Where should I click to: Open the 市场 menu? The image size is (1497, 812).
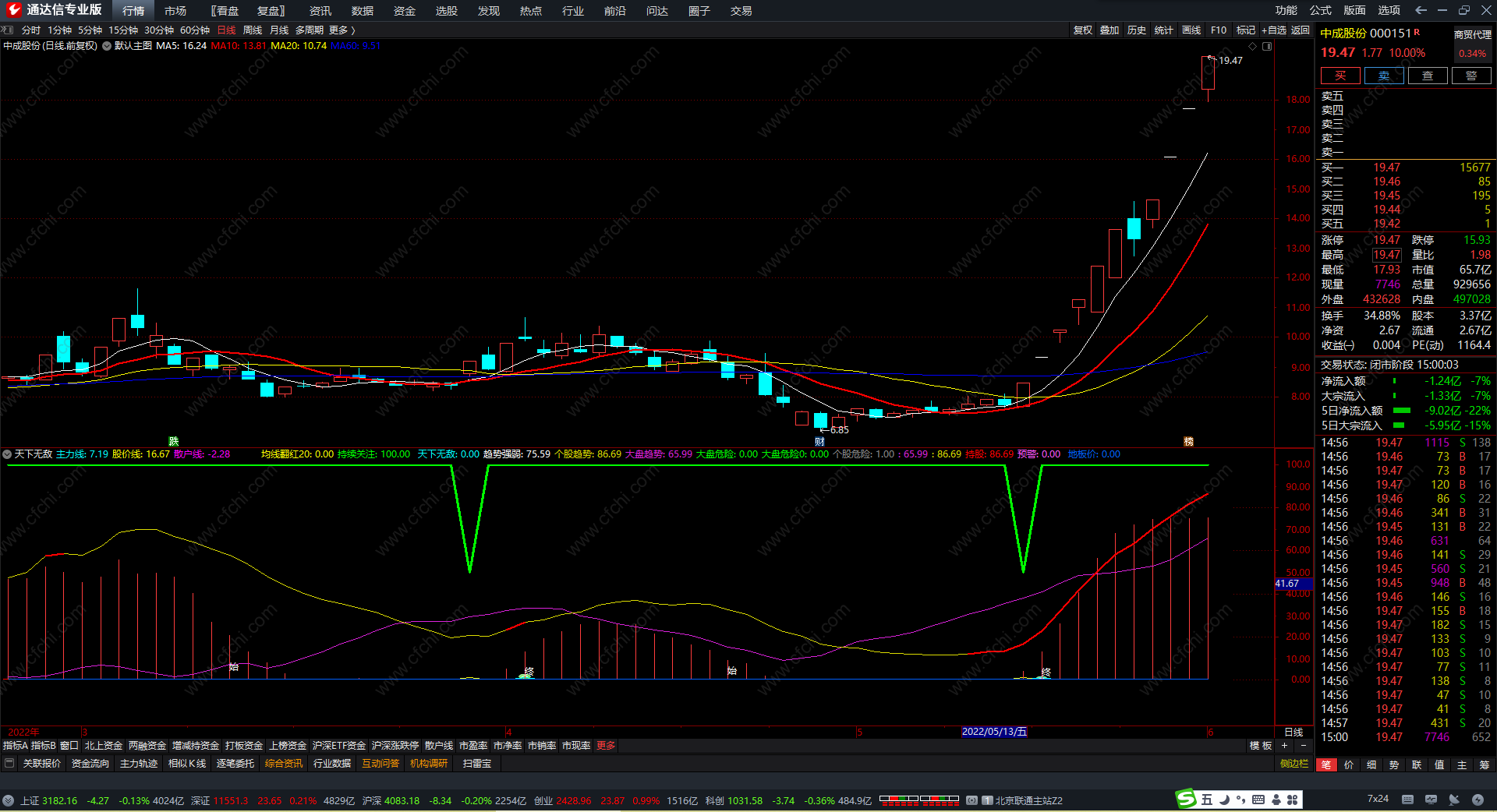click(175, 11)
